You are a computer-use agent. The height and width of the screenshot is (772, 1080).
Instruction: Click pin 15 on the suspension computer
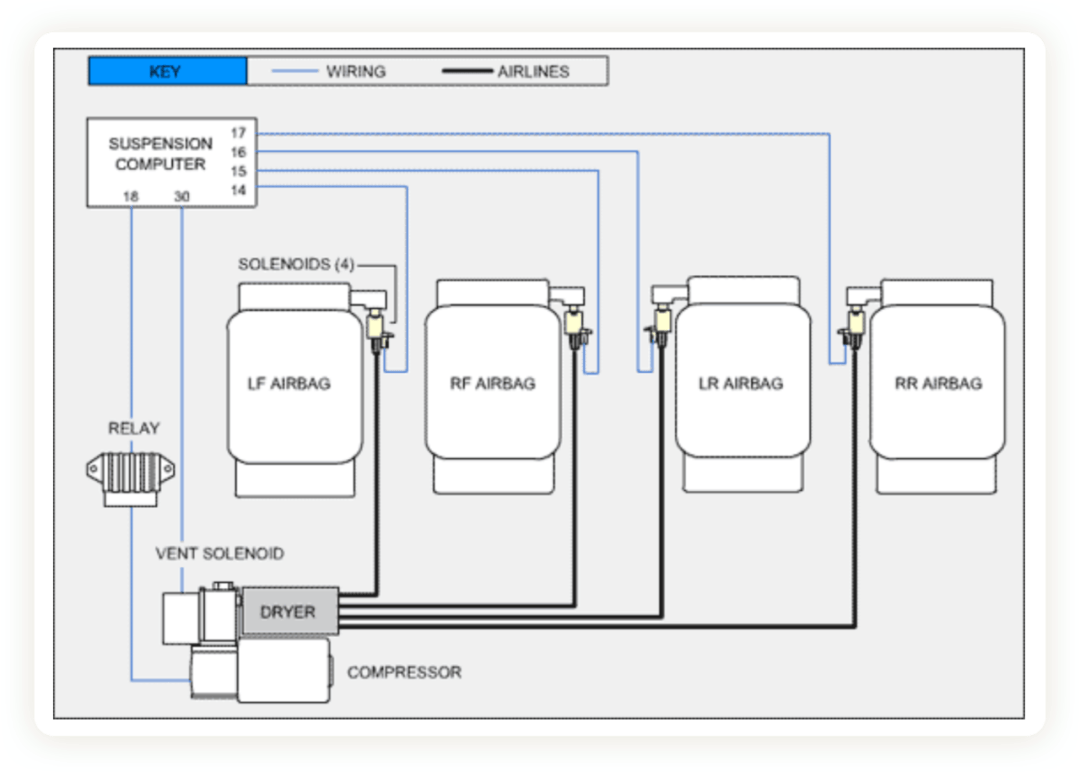238,171
